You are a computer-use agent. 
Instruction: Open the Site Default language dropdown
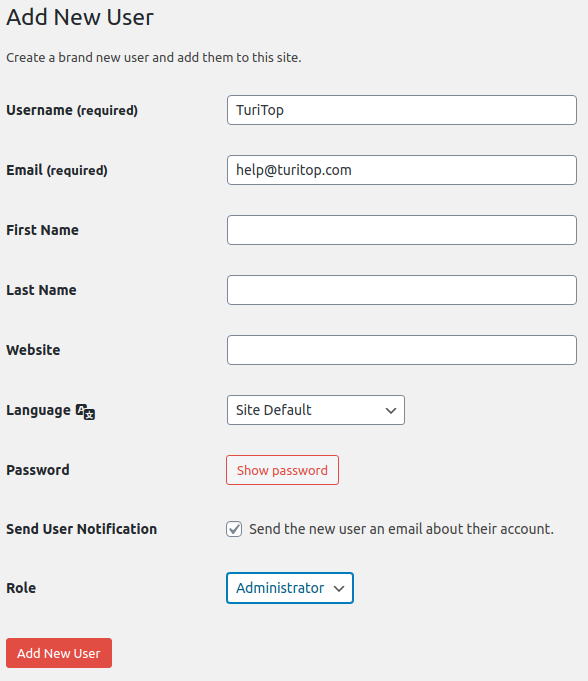click(316, 410)
